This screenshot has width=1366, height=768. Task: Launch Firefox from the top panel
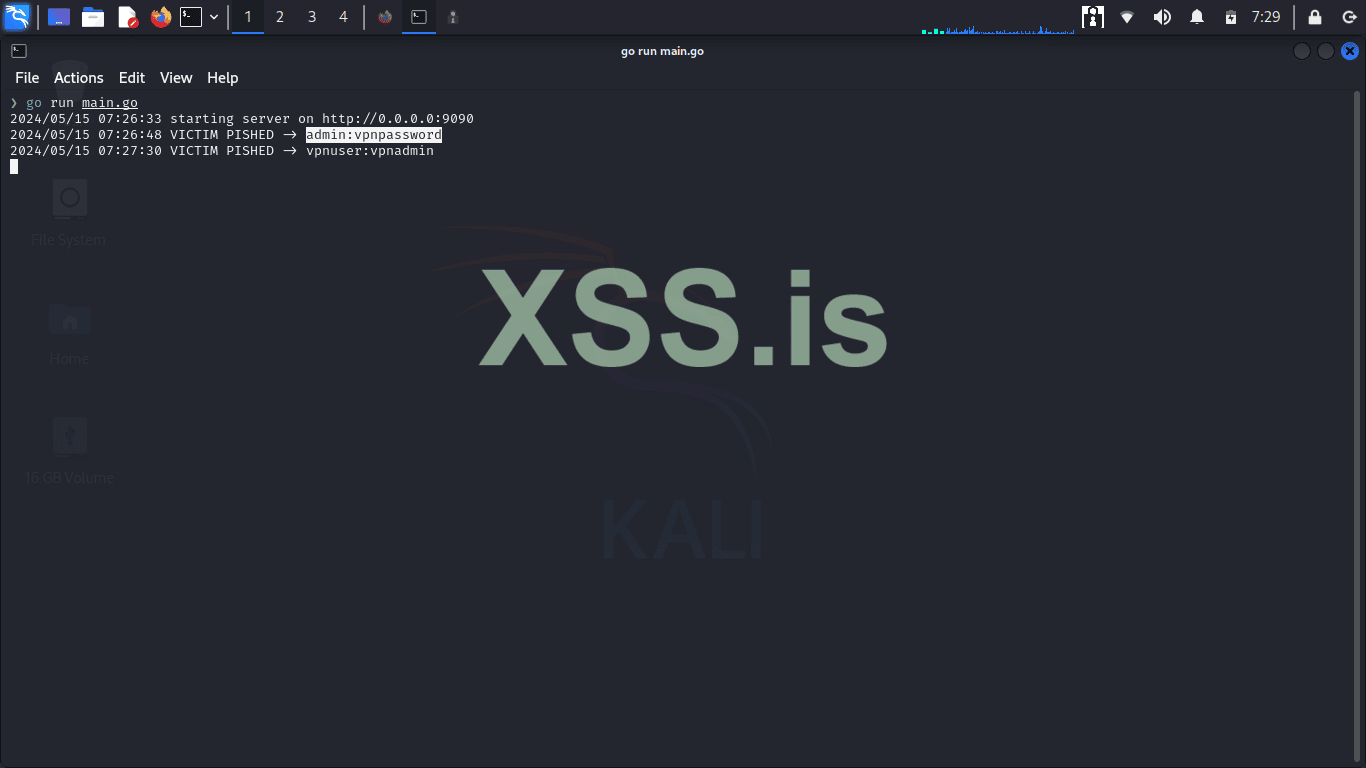[160, 17]
